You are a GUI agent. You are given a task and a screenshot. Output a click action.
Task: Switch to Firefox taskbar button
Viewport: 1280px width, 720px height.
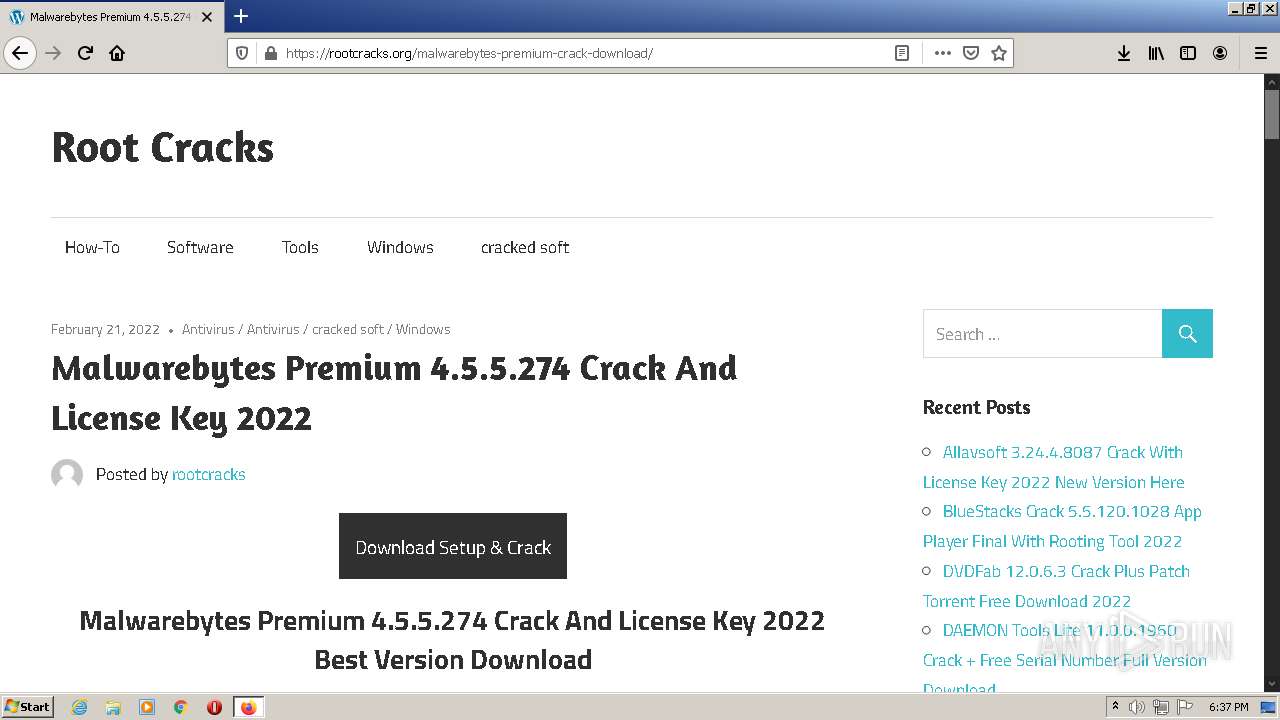click(x=248, y=707)
